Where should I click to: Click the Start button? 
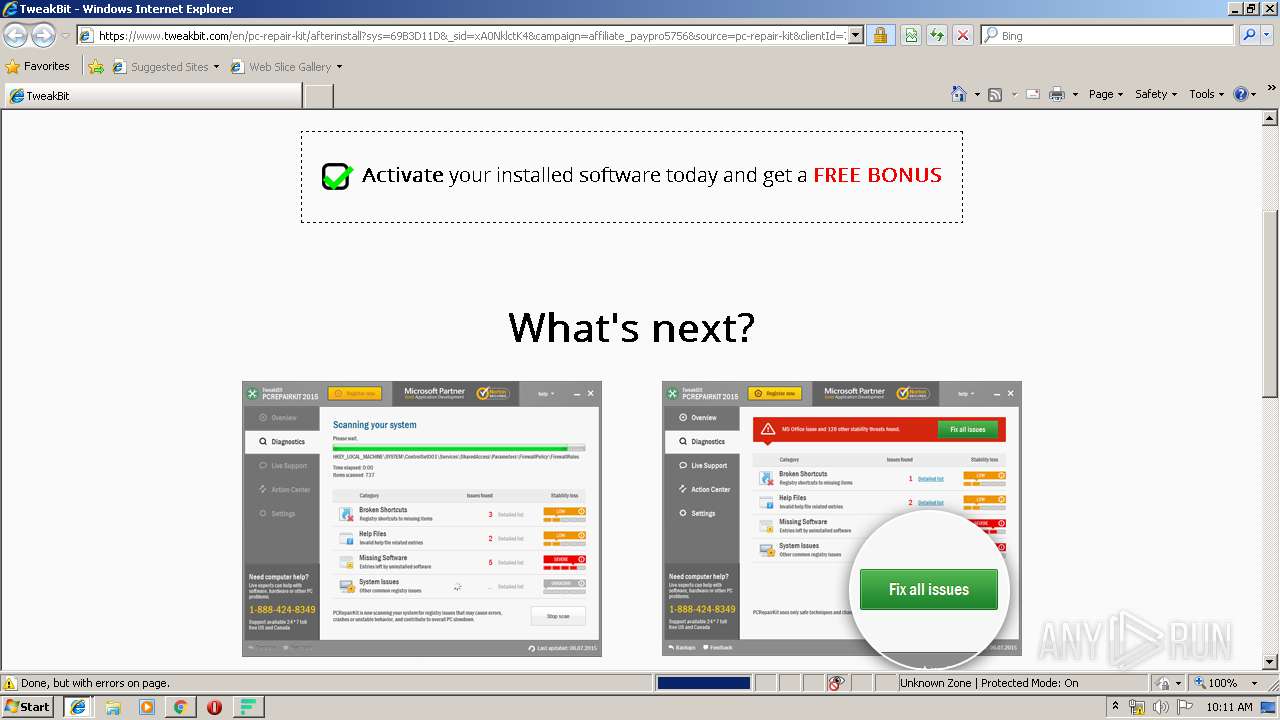[28, 707]
